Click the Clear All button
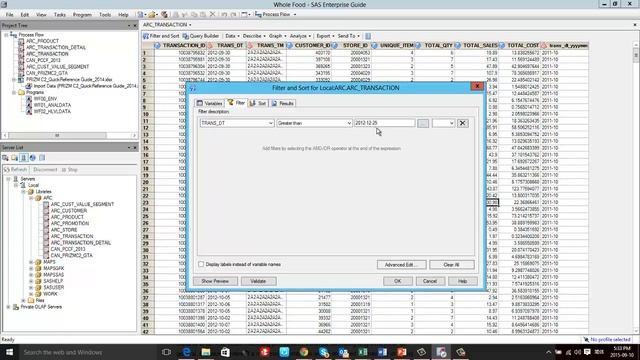Image resolution: width=640 pixels, height=360 pixels. (x=451, y=264)
